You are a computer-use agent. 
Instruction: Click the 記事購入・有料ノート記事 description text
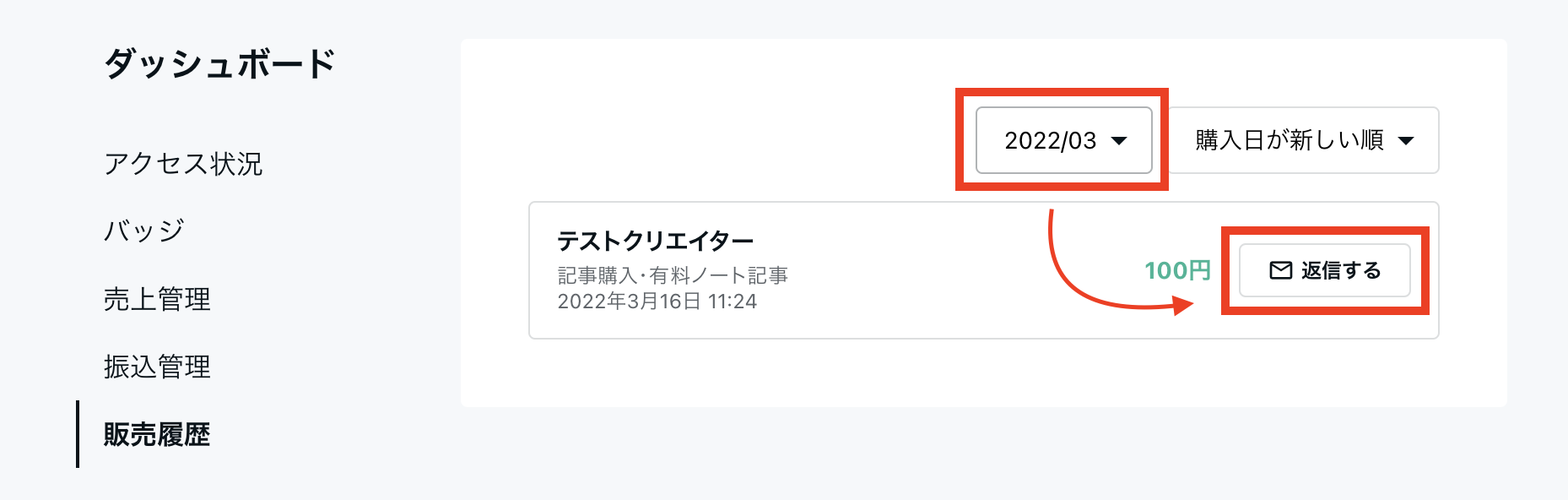673,275
